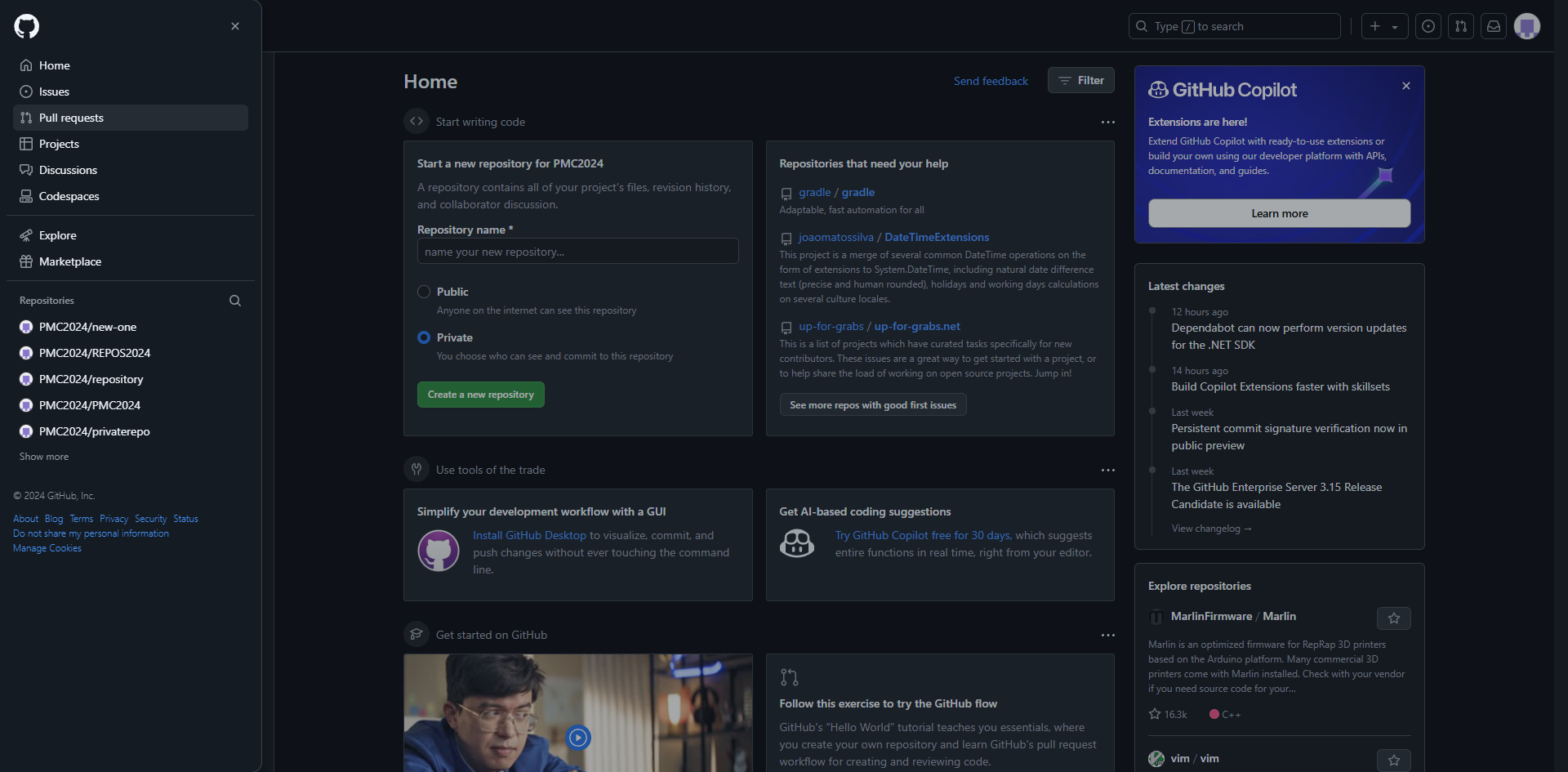Image resolution: width=1568 pixels, height=772 pixels.
Task: Open the user avatar menu
Action: (x=1526, y=26)
